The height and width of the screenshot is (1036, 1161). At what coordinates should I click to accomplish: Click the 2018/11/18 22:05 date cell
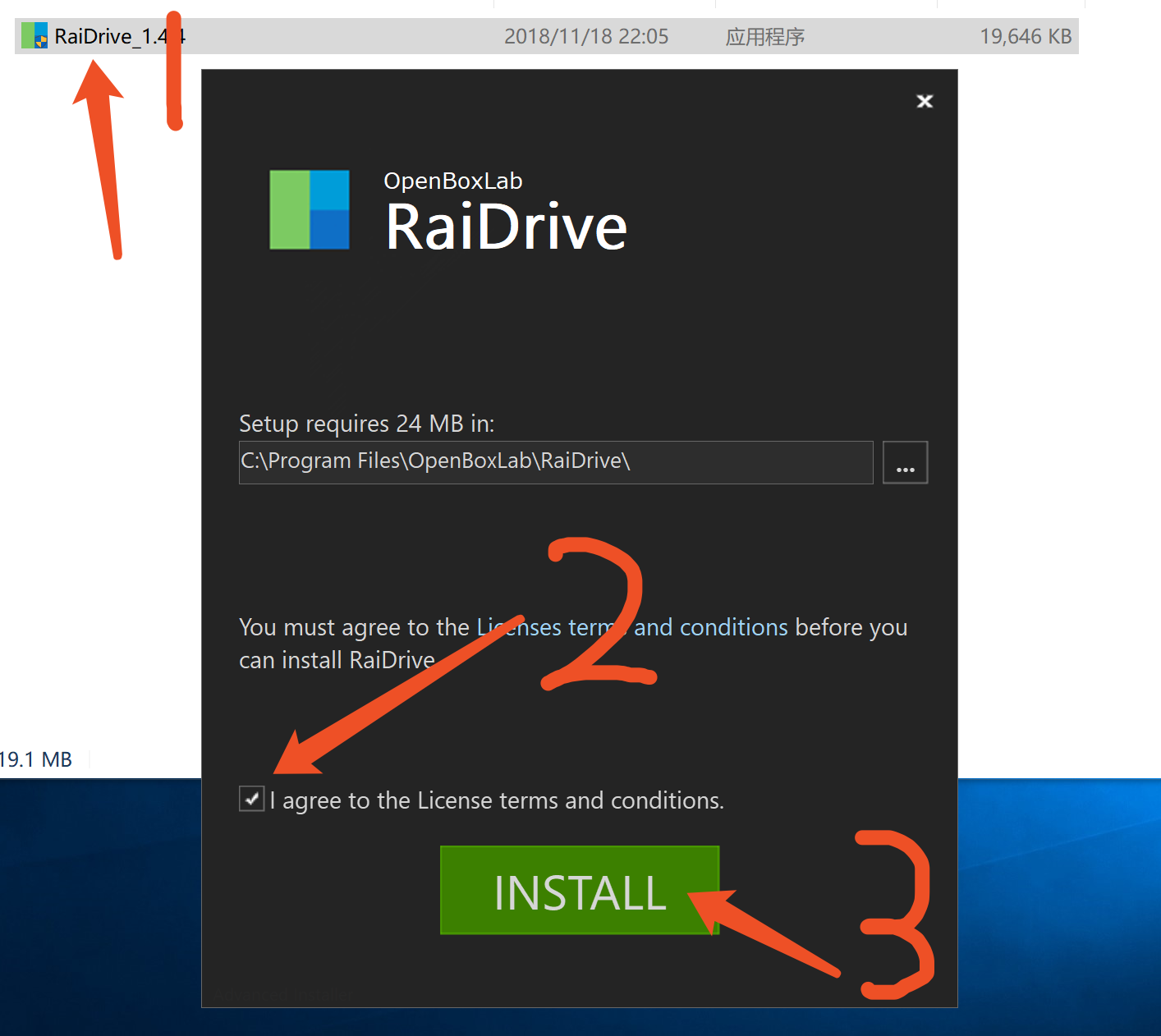click(585, 37)
